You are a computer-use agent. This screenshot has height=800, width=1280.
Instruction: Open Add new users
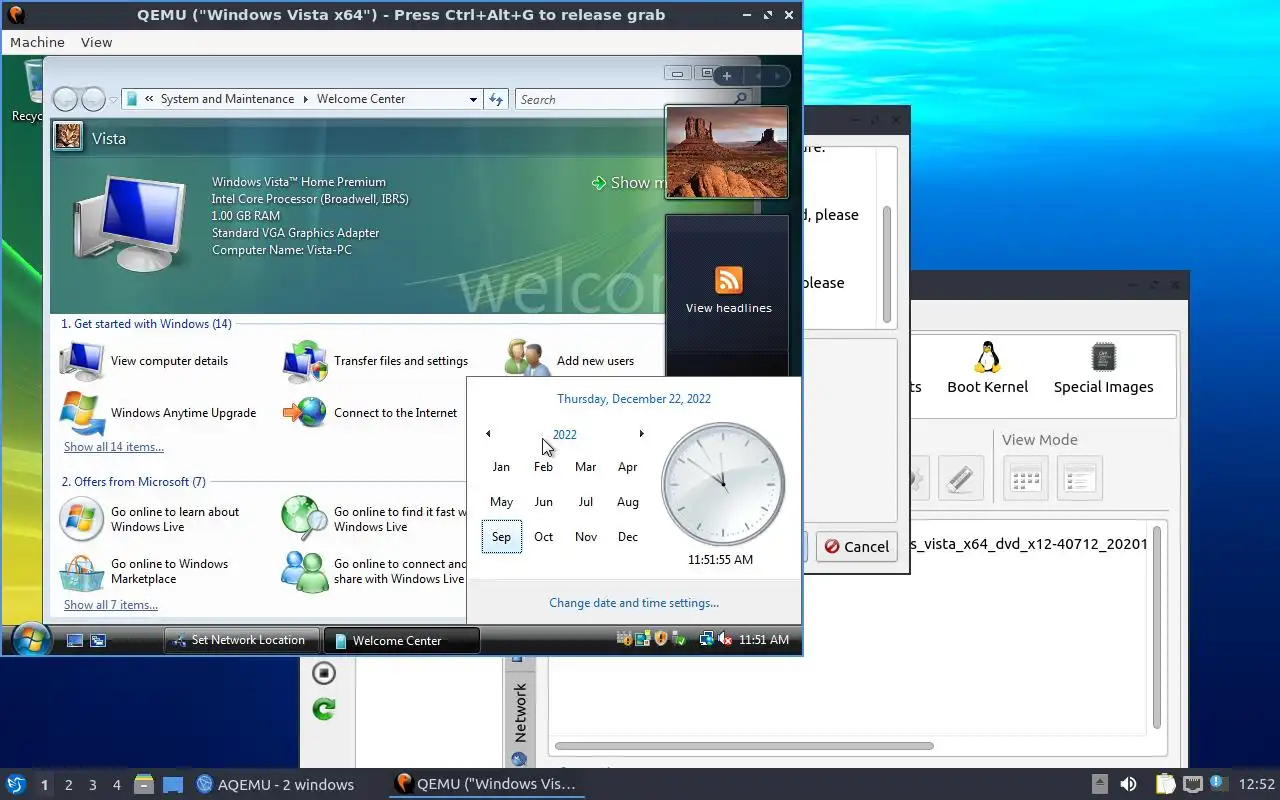(x=570, y=361)
